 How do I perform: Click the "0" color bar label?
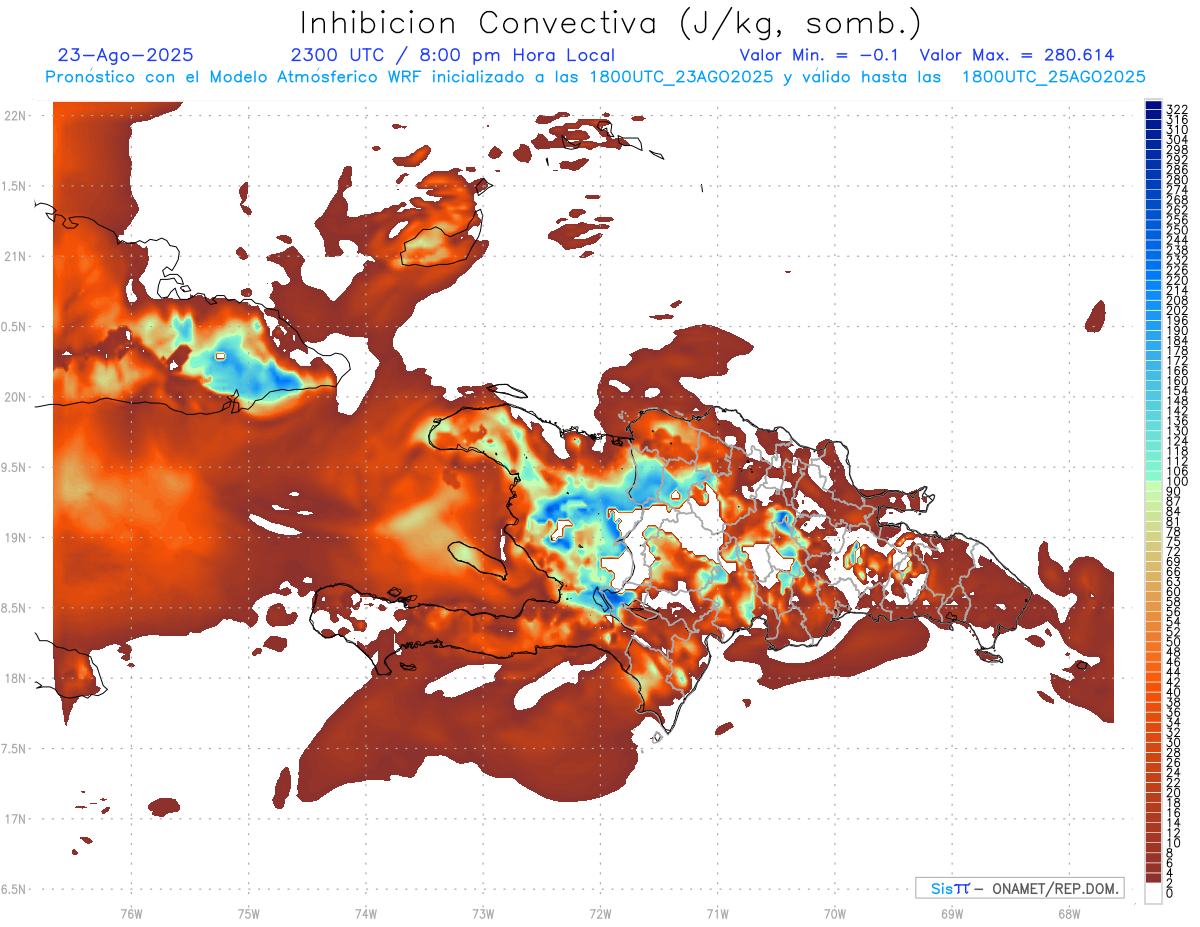click(1170, 894)
